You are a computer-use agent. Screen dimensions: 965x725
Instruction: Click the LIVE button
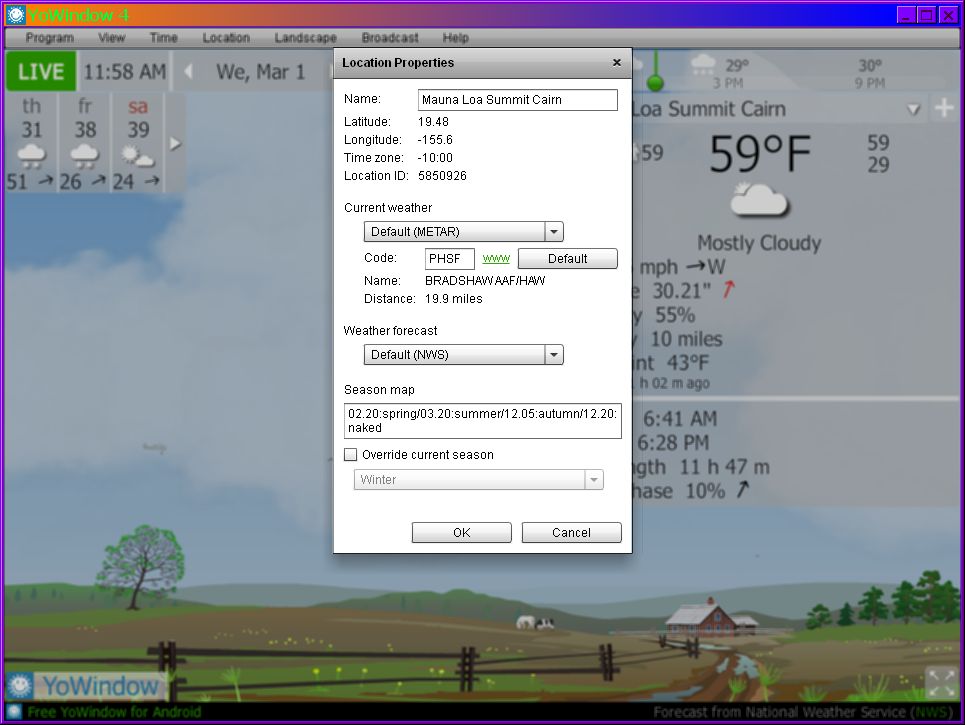click(41, 72)
